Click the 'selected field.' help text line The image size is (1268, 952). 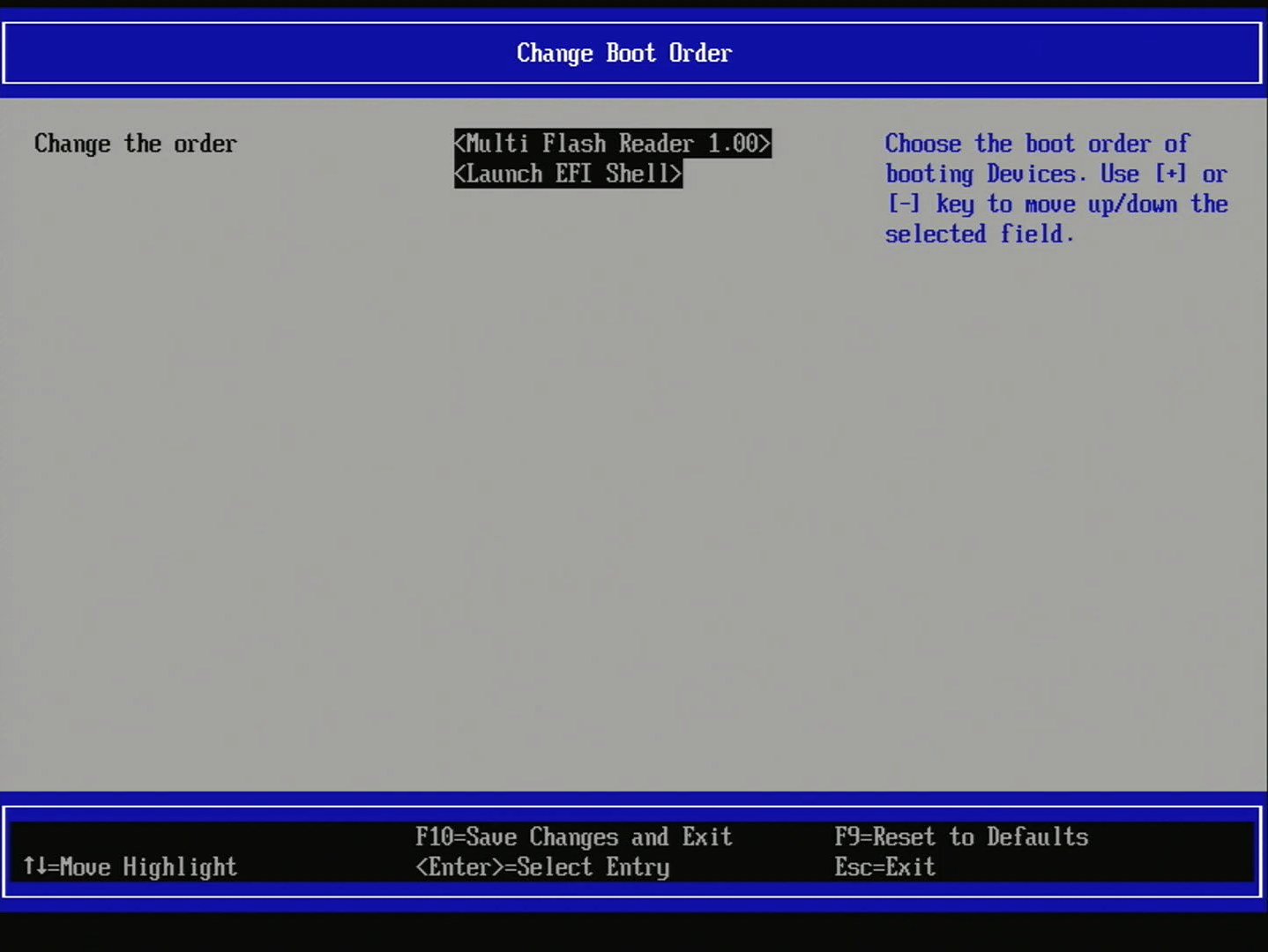(979, 234)
